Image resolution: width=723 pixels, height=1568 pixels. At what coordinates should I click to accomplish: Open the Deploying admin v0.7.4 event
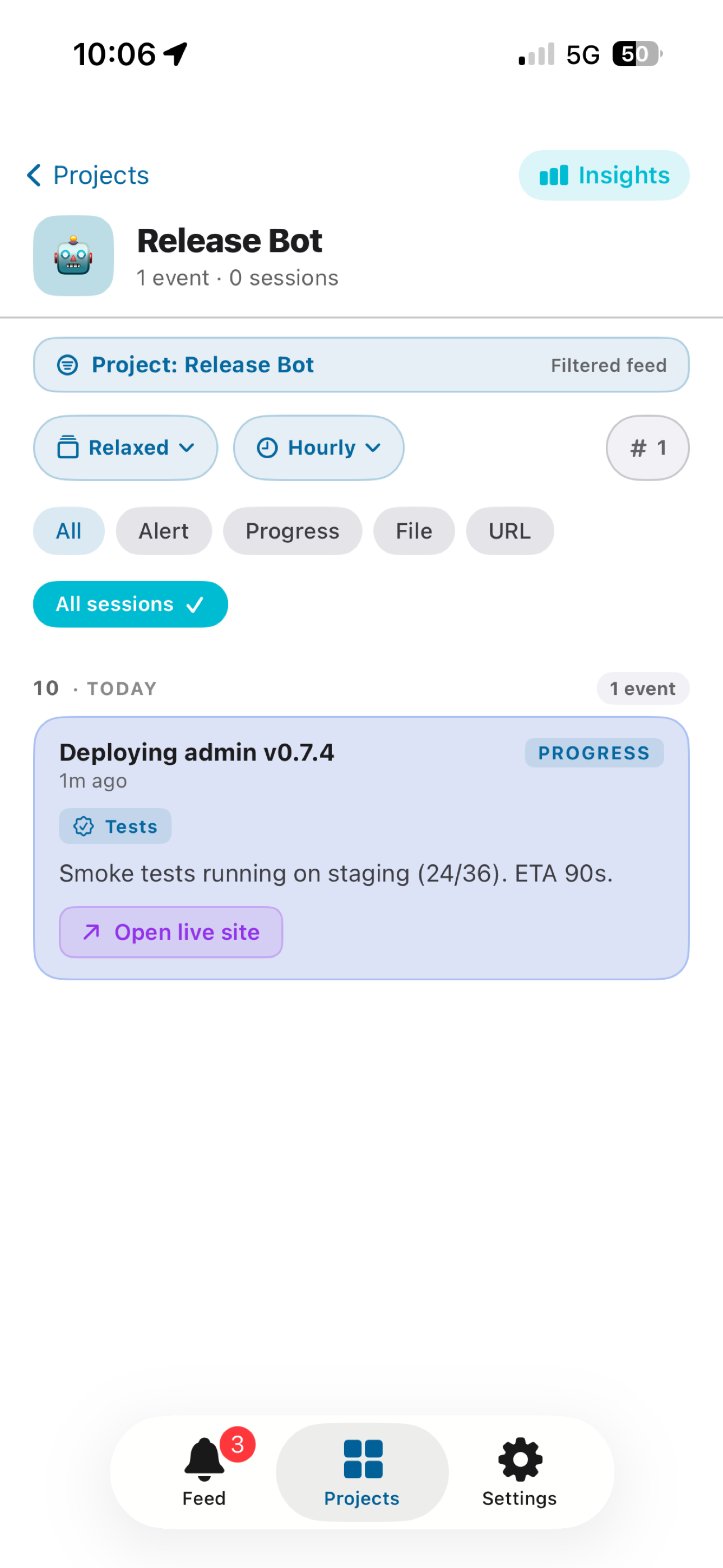pos(361,848)
